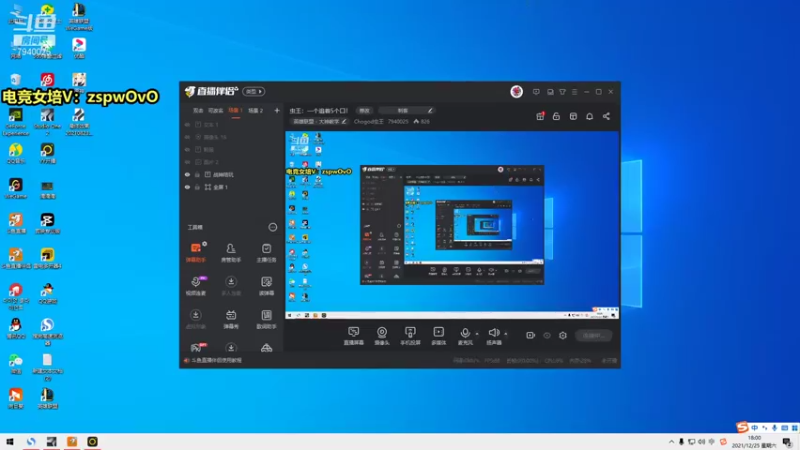
Task: Open the gift box icon with red badge
Action: pos(540,116)
